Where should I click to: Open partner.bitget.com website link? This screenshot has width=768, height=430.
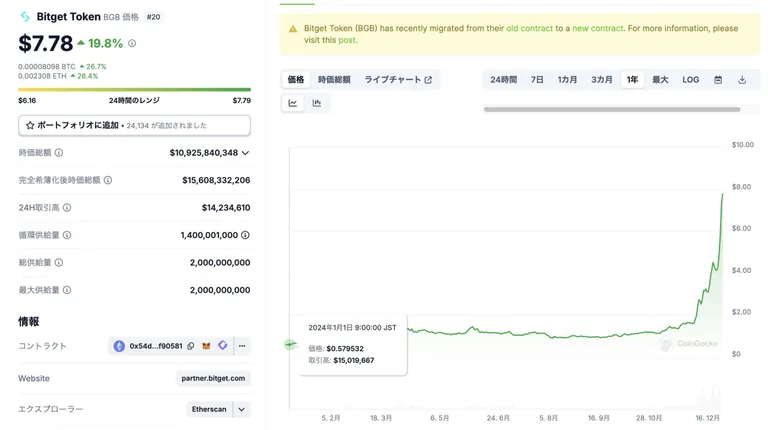213,378
